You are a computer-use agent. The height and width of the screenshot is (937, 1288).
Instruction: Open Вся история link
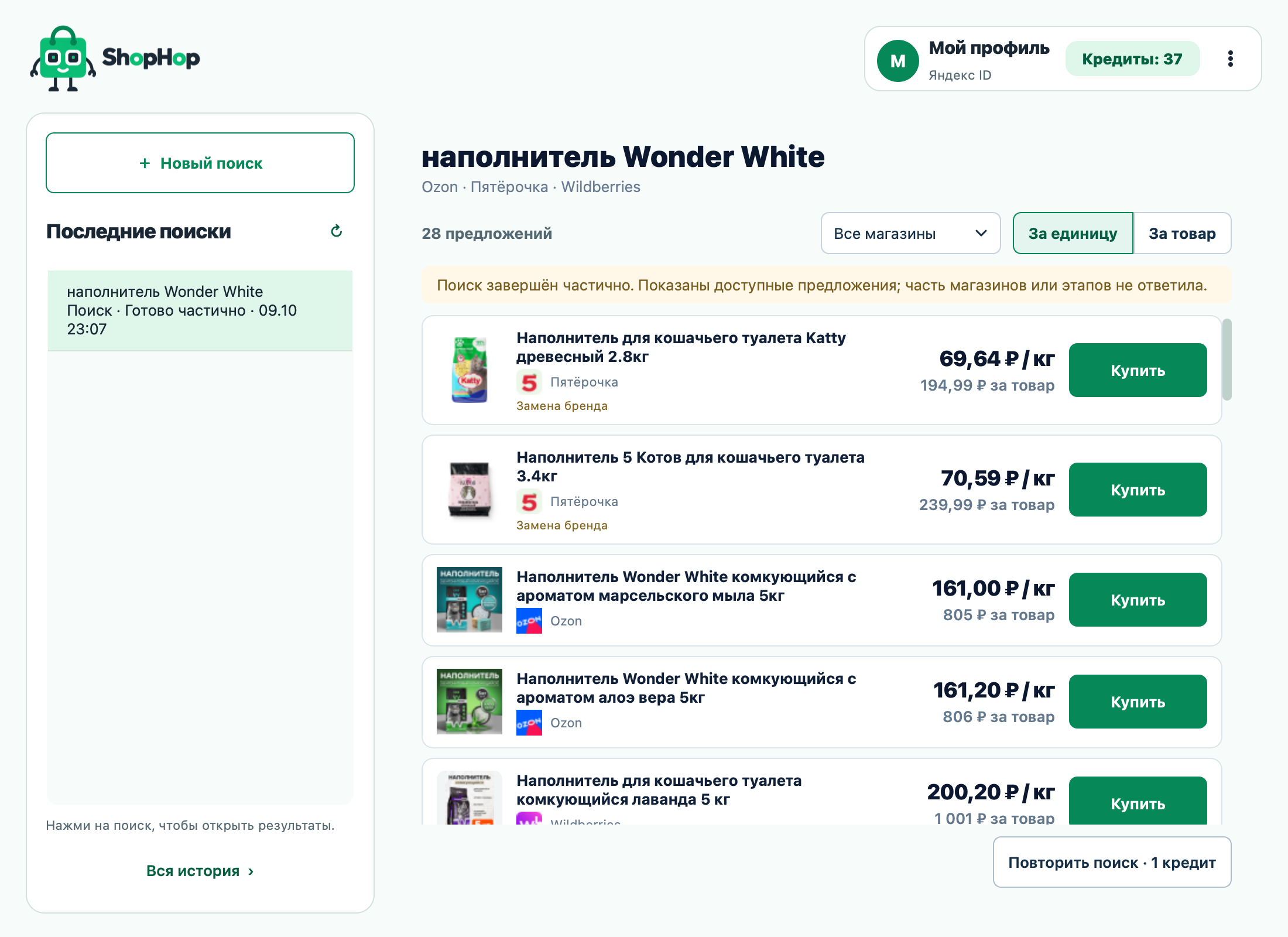point(200,871)
